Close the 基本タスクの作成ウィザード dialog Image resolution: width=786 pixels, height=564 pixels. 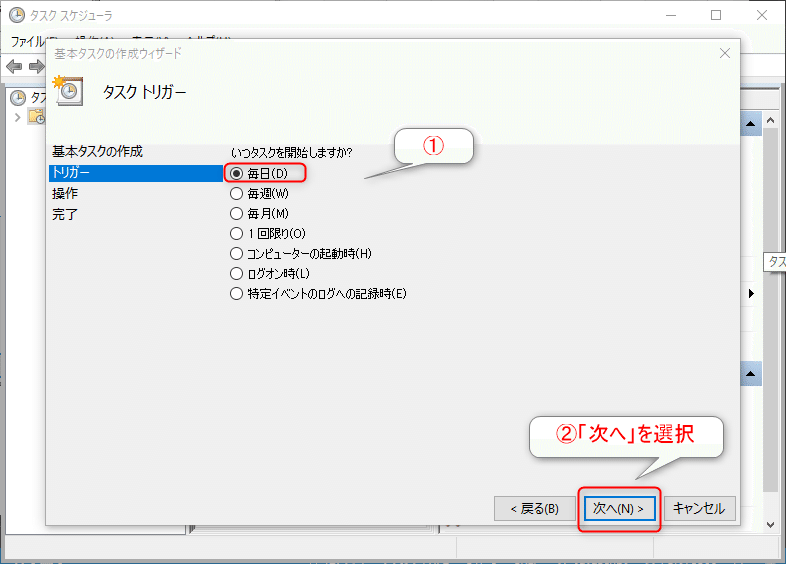tap(725, 53)
